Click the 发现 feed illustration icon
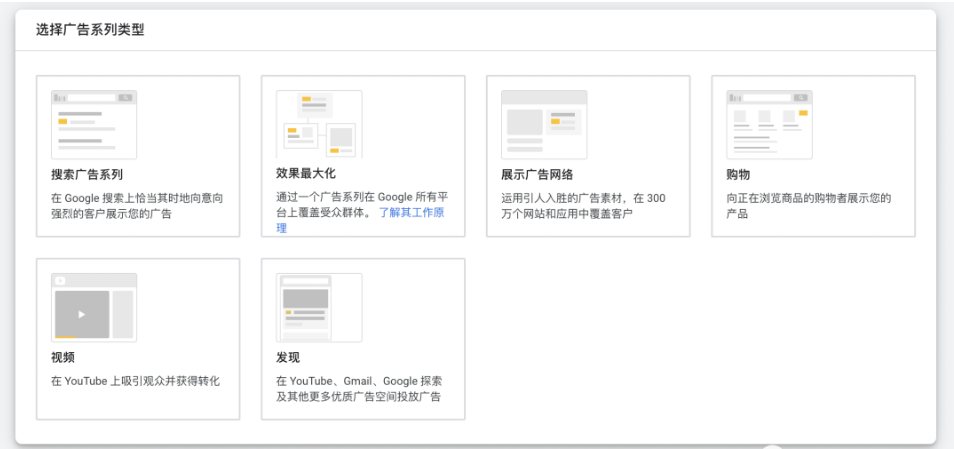Image resolution: width=954 pixels, height=449 pixels. click(319, 307)
